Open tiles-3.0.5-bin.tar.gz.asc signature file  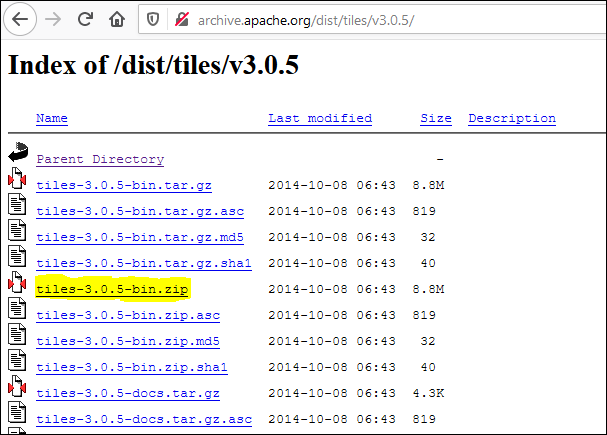[140, 211]
